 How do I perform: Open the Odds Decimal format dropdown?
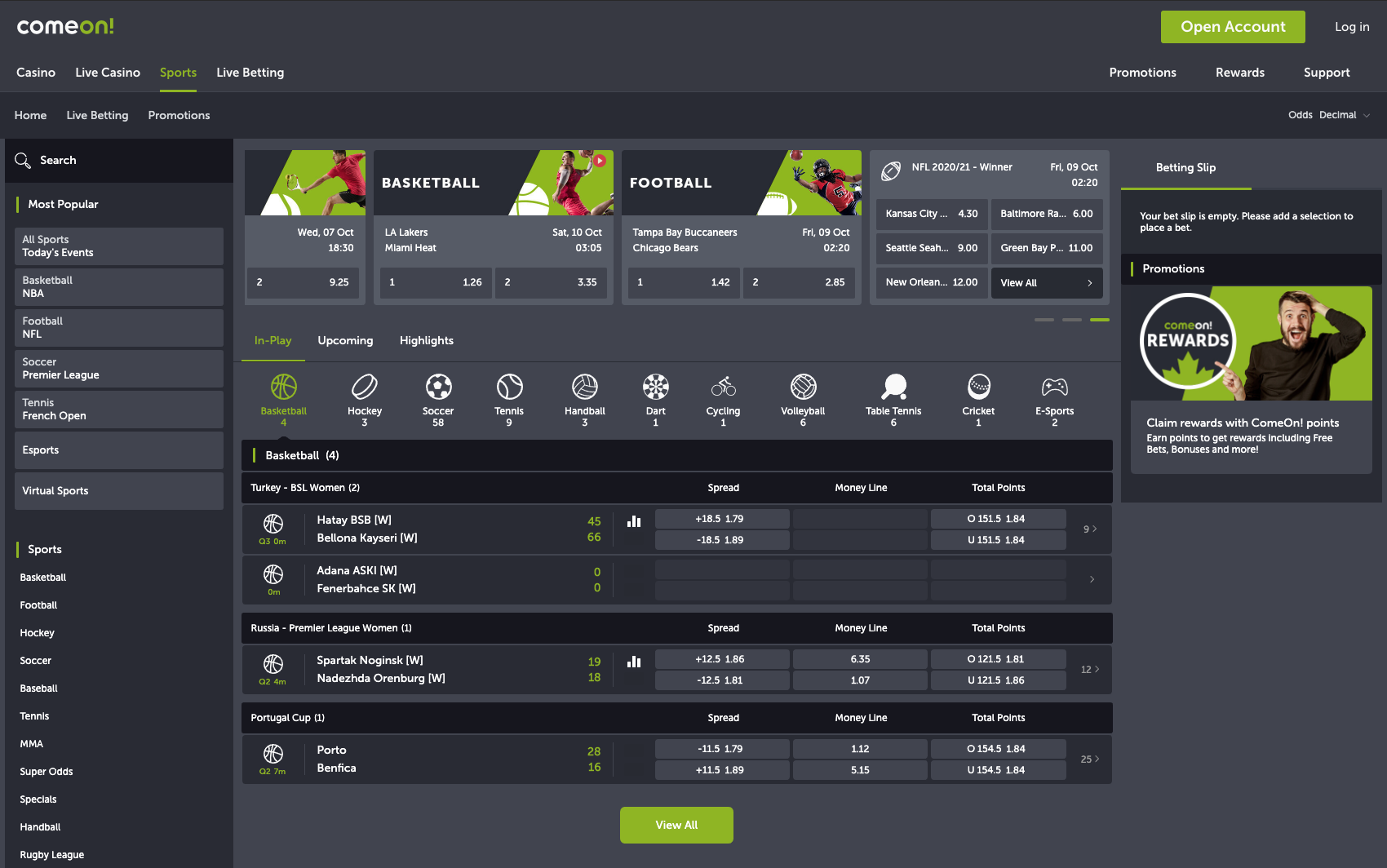click(x=1329, y=115)
